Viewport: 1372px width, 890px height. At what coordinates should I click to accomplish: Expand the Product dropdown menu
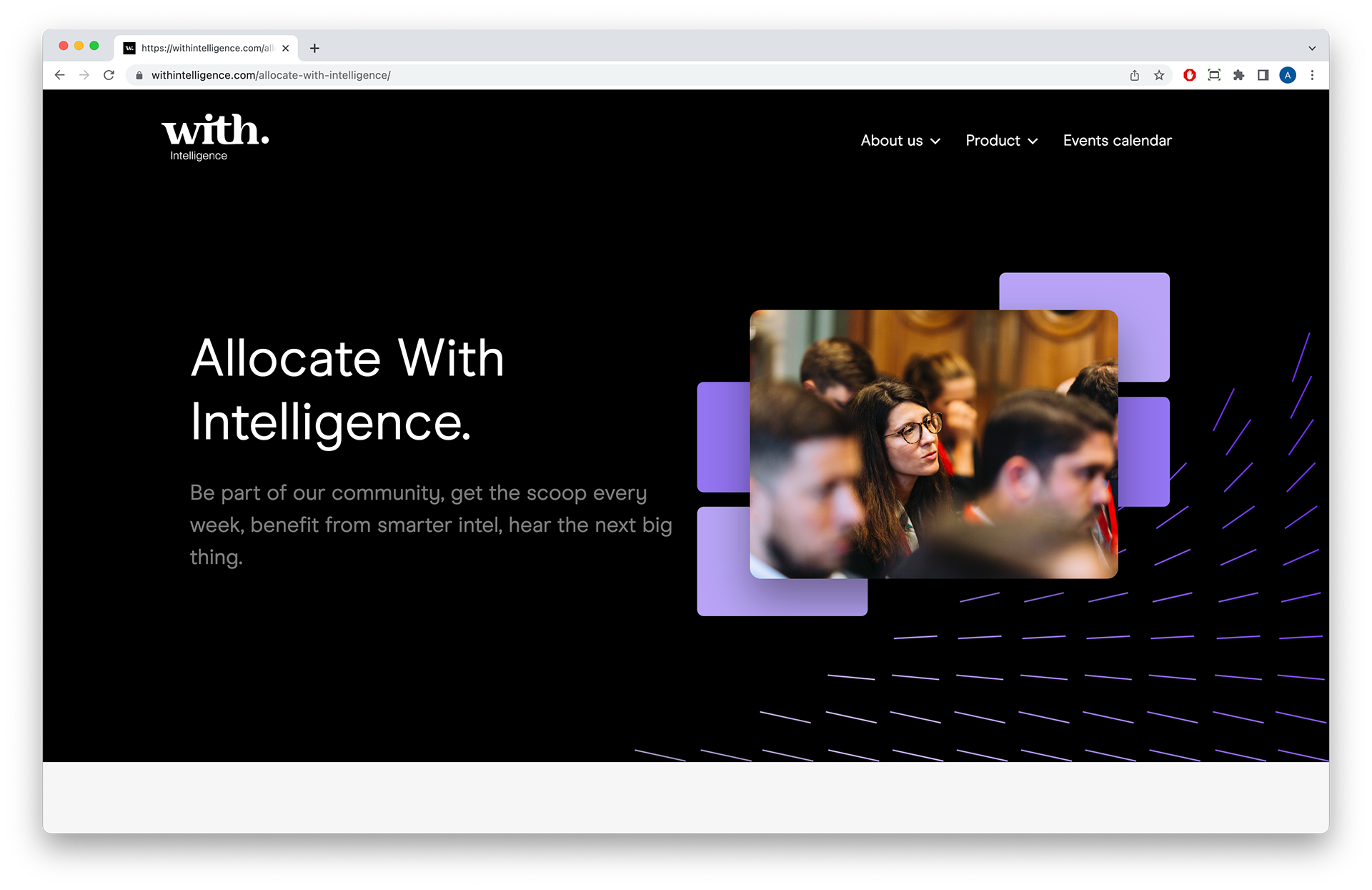tap(1001, 141)
